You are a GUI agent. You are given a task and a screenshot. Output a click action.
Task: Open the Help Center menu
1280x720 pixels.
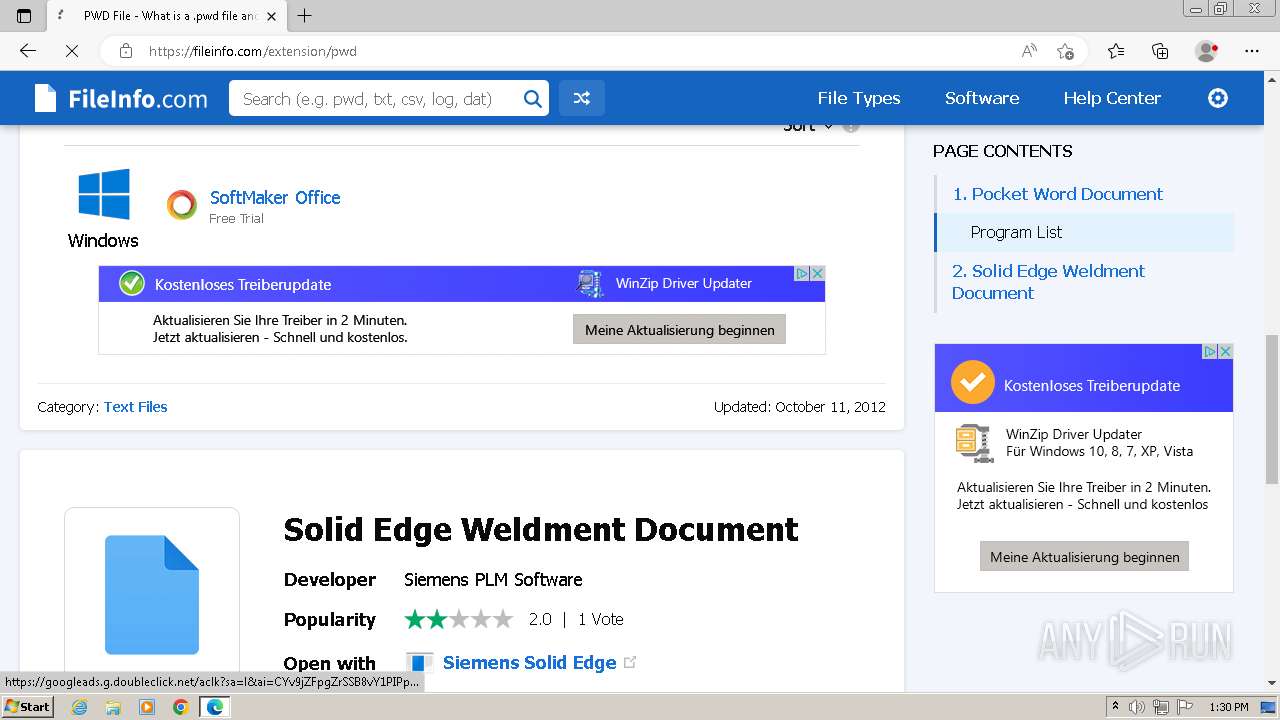(x=1112, y=98)
